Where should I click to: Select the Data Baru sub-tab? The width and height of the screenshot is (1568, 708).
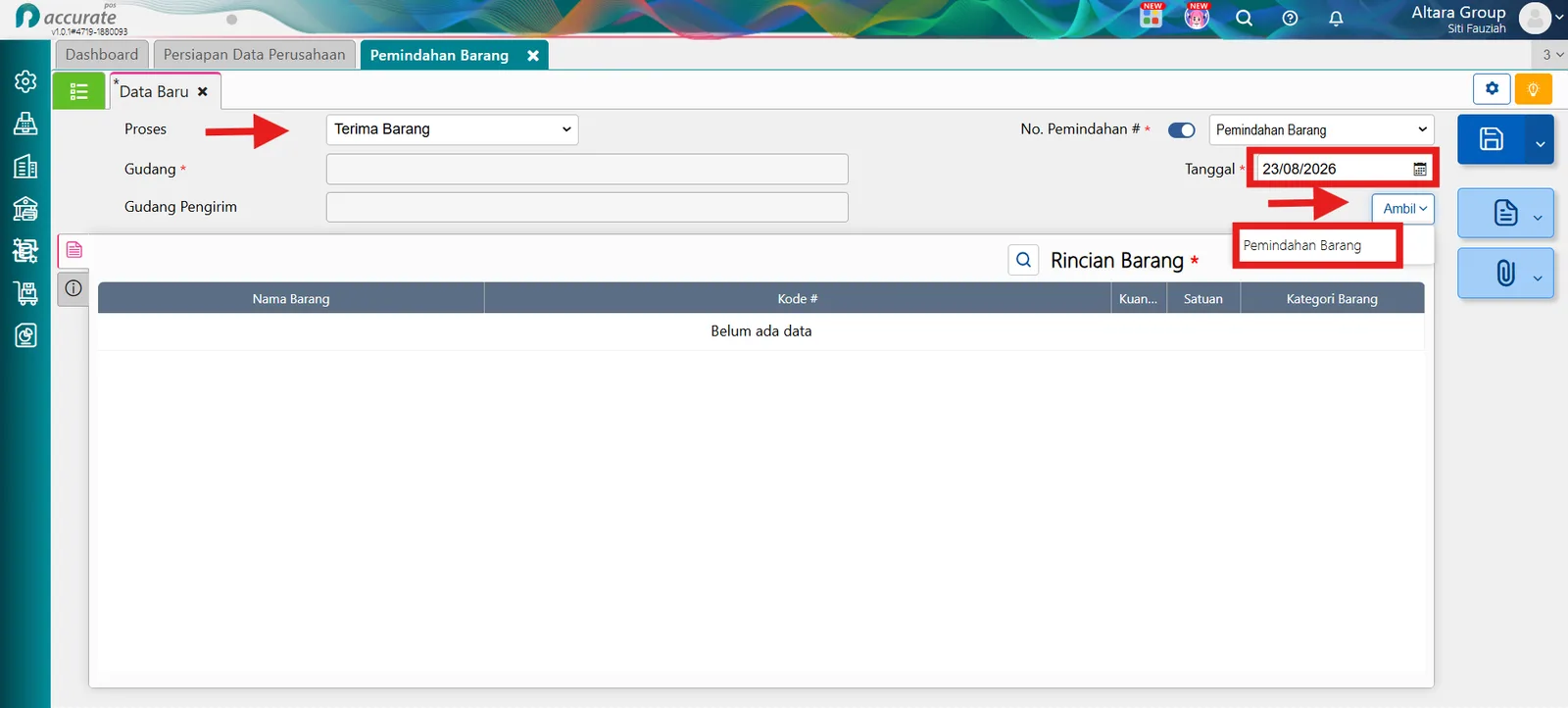(x=154, y=91)
